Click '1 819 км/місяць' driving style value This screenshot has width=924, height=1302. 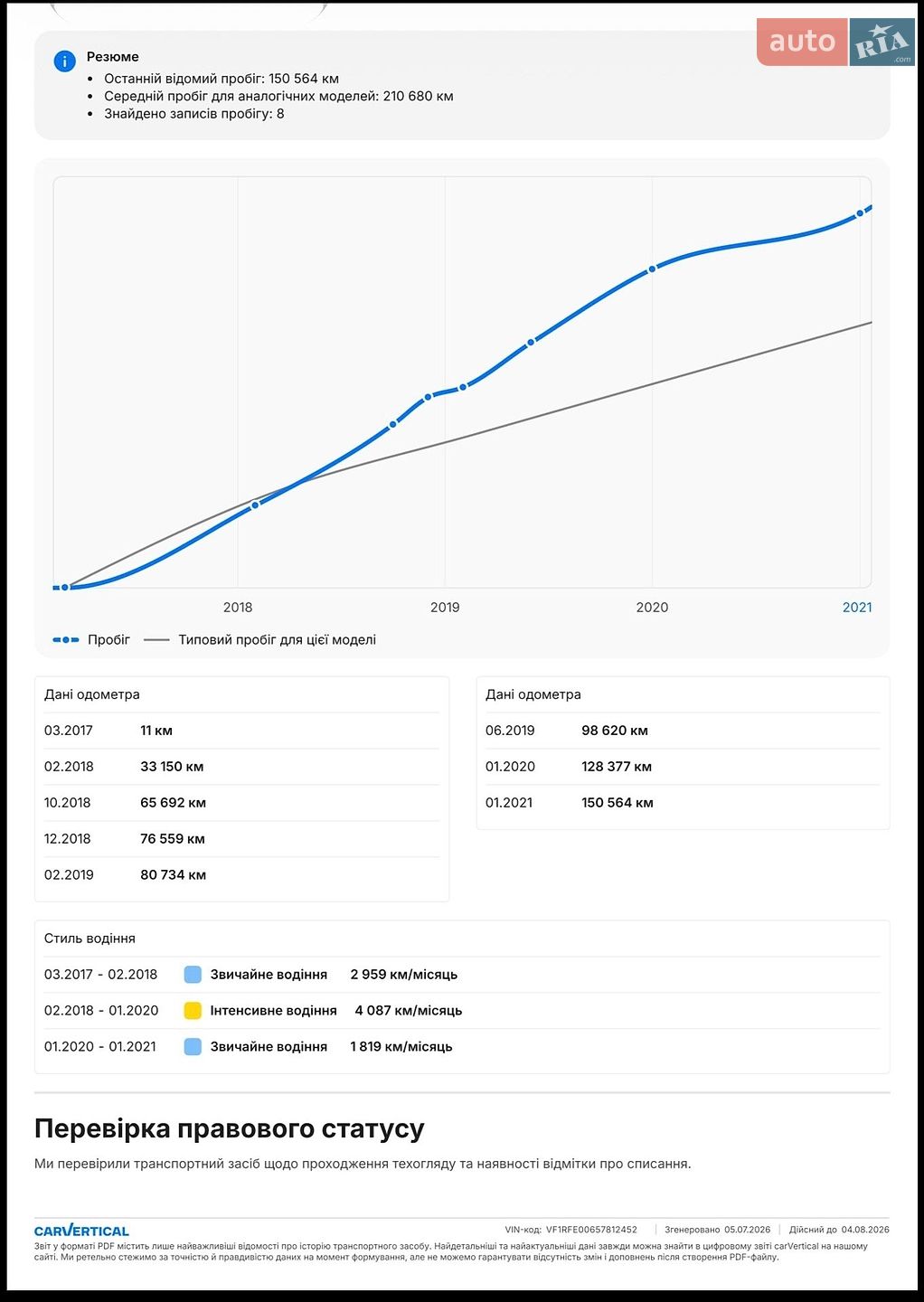[401, 1047]
